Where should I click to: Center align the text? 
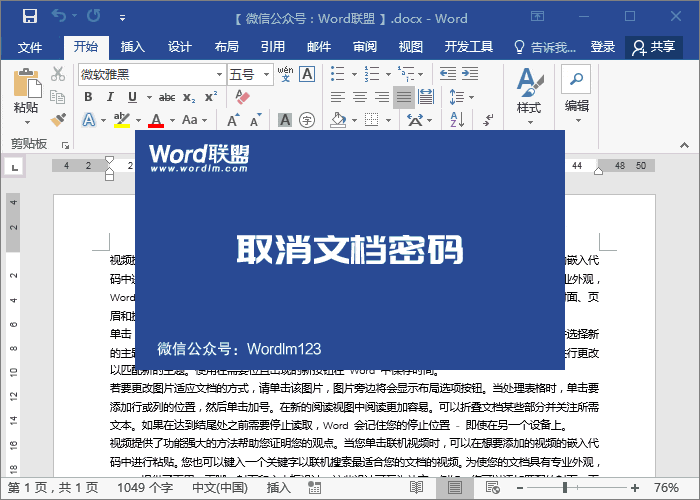(360, 97)
